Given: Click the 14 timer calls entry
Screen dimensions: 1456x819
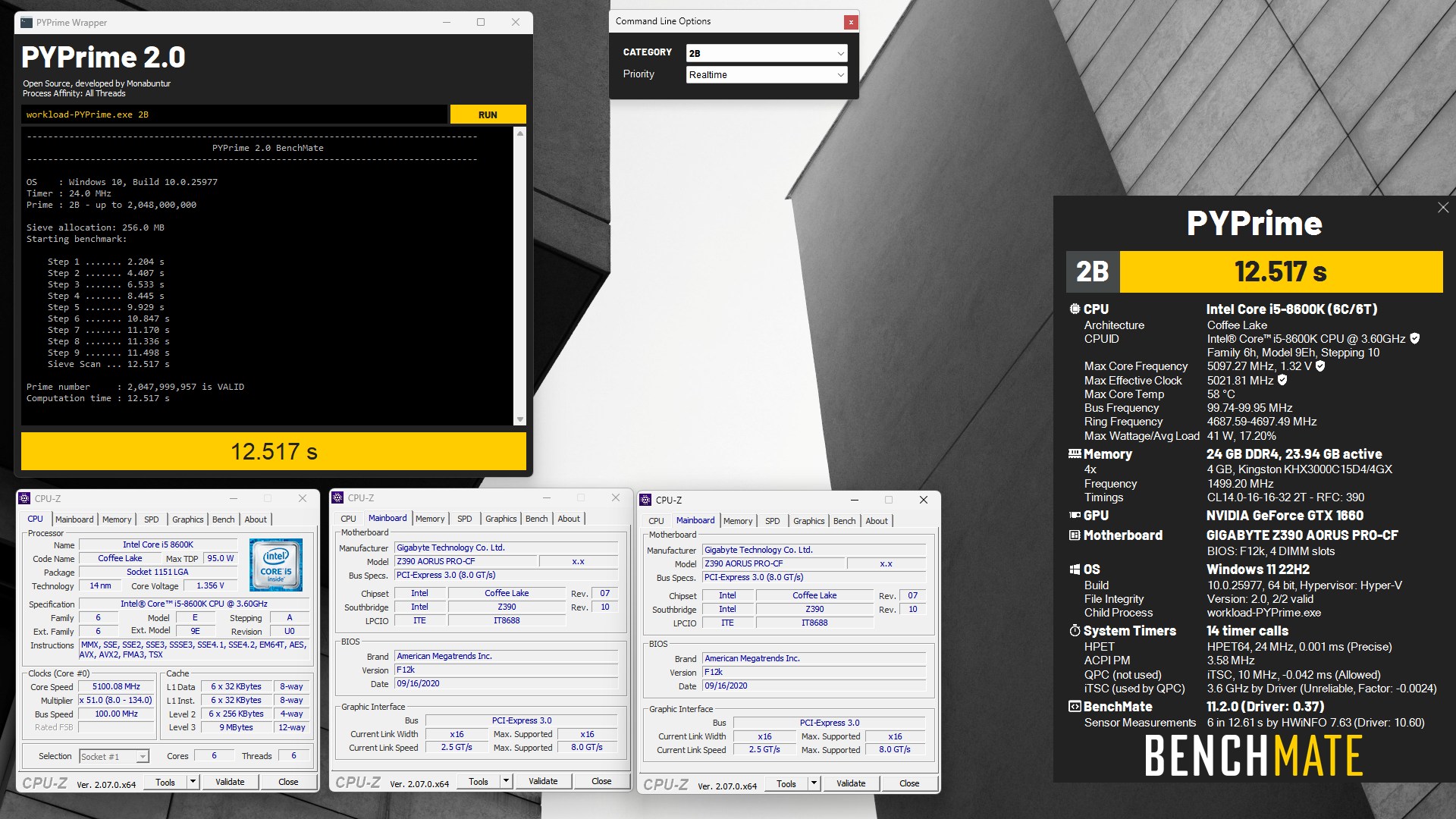Looking at the screenshot, I should coord(1247,630).
